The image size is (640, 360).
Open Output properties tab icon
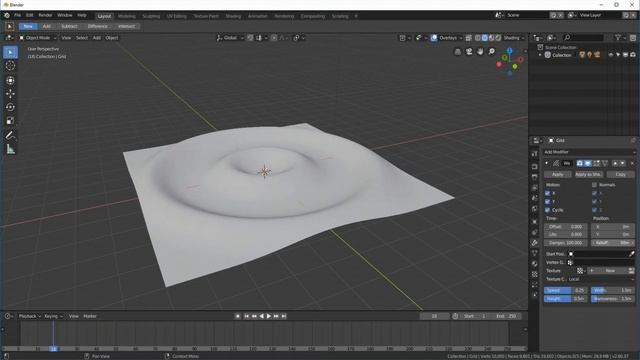coord(535,177)
